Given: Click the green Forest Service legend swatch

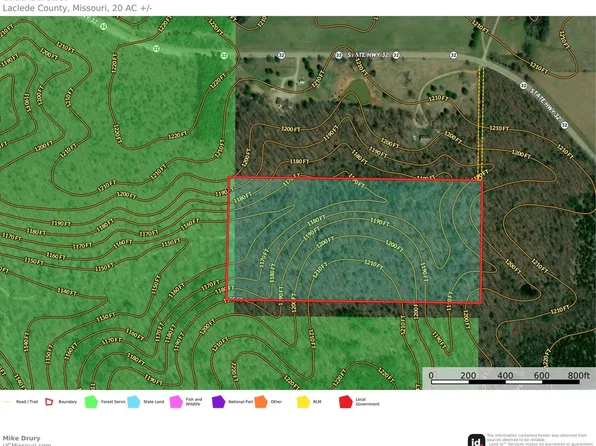Looking at the screenshot, I should pos(91,402).
